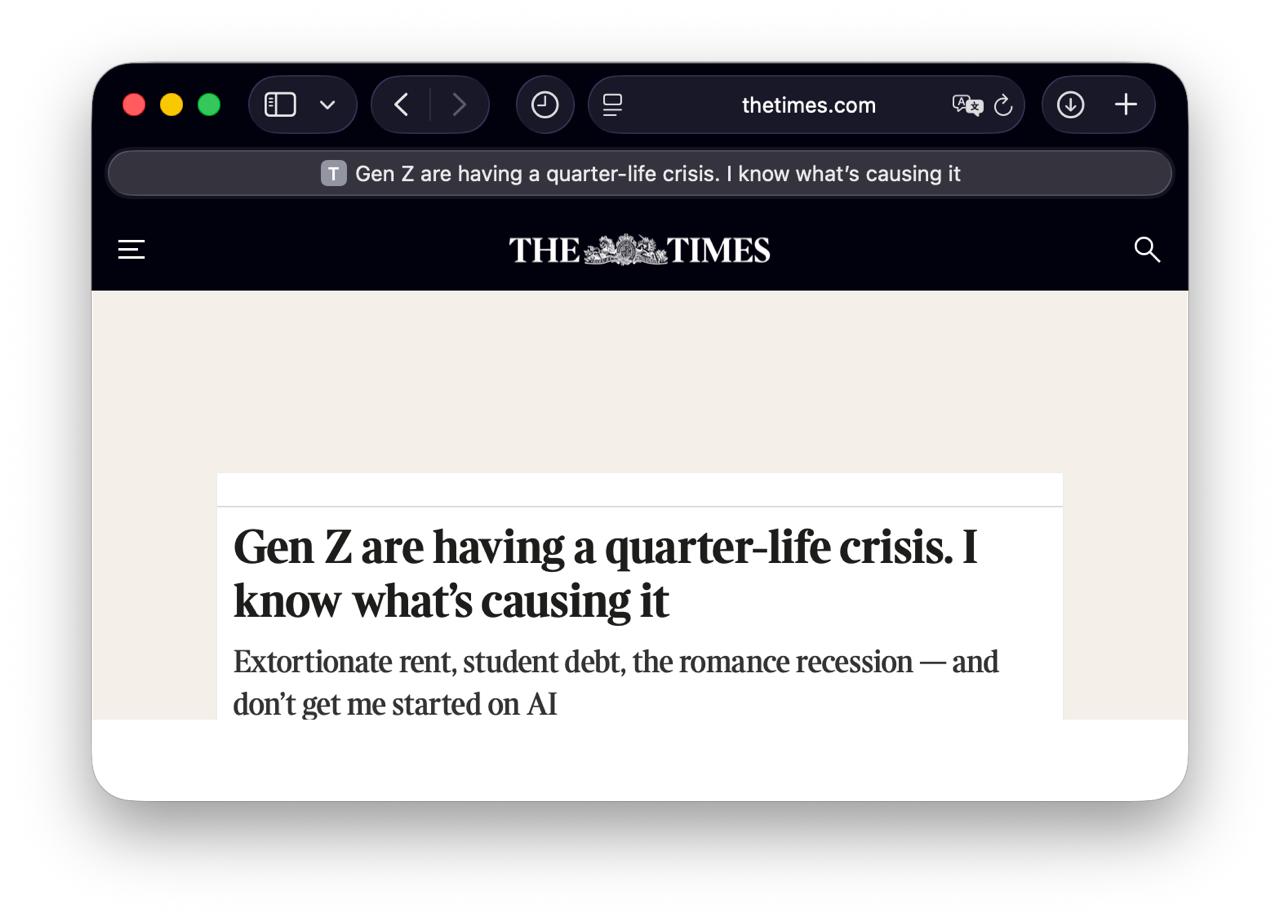
Task: Open The Times hamburger menu
Action: click(x=132, y=249)
